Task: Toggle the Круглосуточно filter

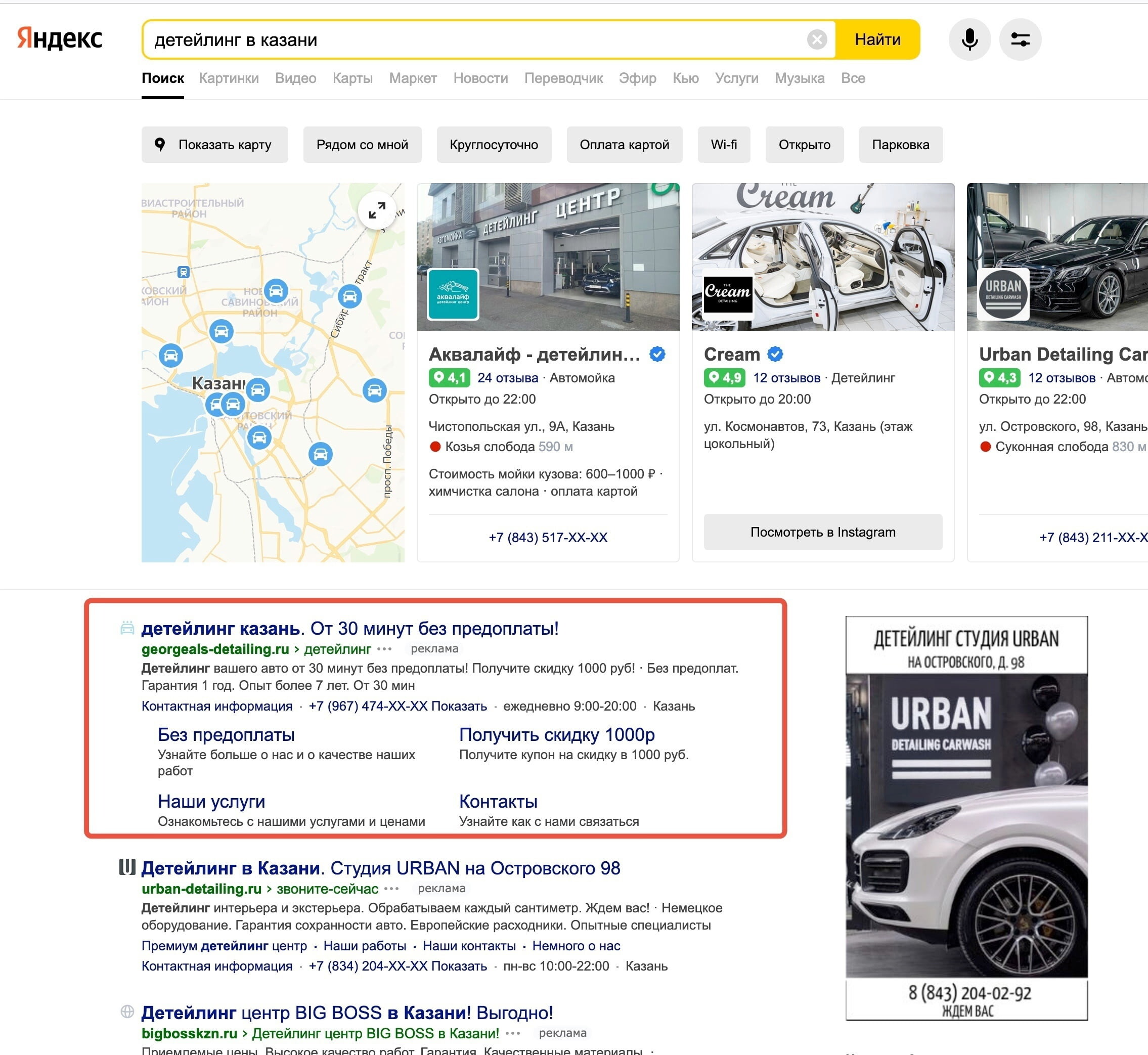Action: coord(493,145)
